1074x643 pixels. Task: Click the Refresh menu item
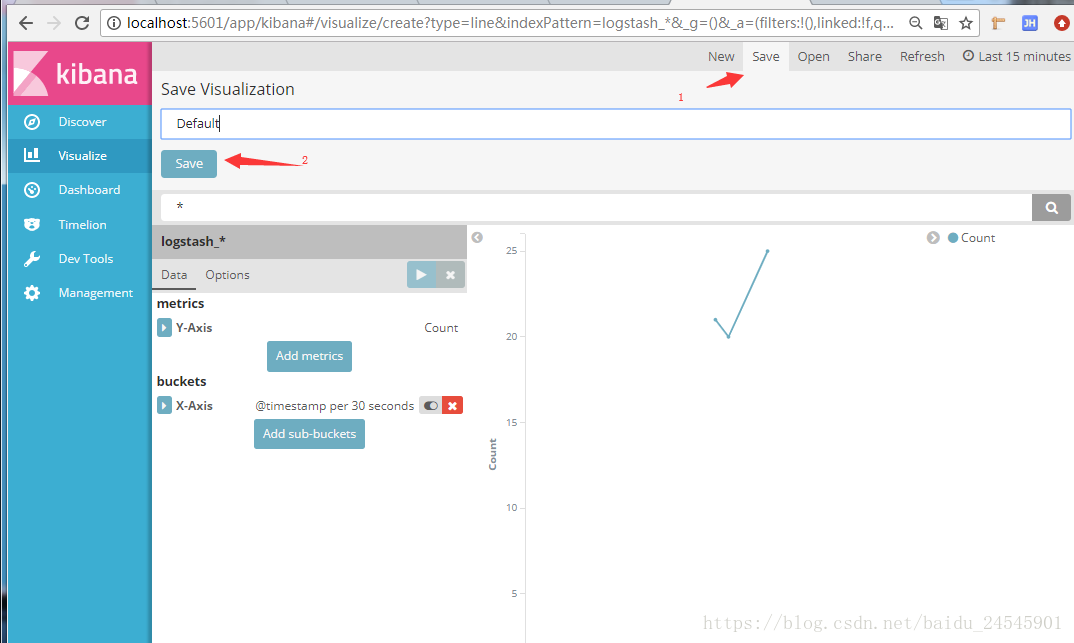tap(922, 56)
